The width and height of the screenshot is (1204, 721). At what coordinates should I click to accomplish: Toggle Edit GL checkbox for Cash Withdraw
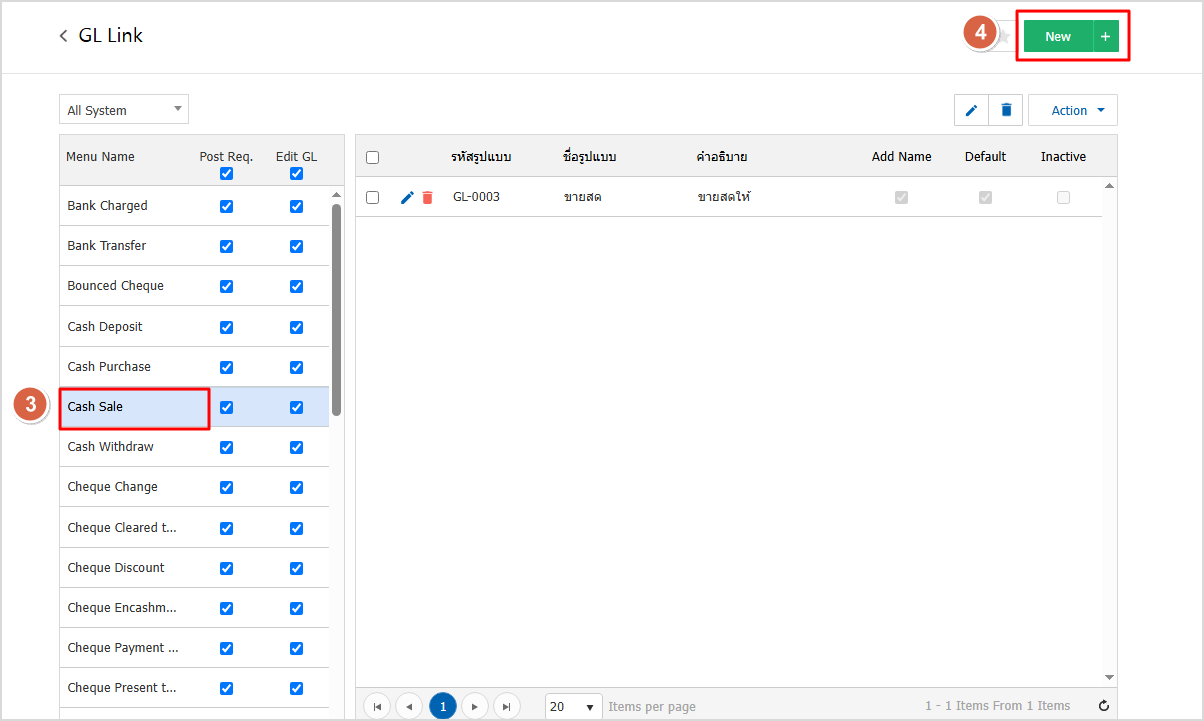tap(296, 447)
